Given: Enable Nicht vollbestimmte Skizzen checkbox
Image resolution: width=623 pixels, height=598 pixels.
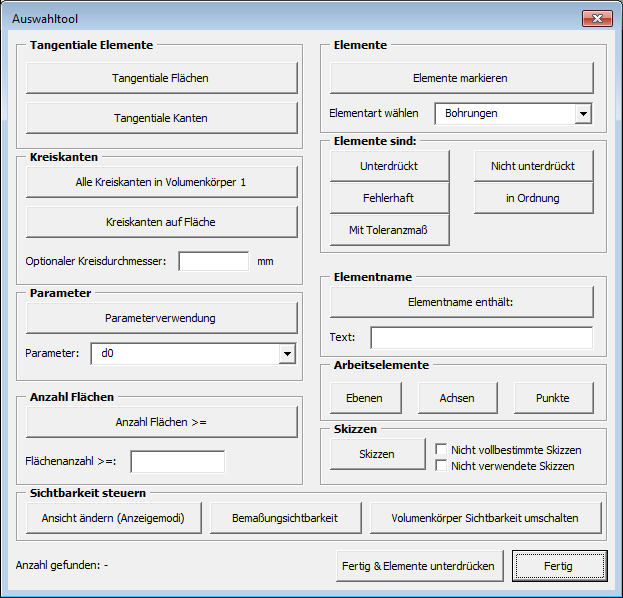Looking at the screenshot, I should (x=441, y=449).
